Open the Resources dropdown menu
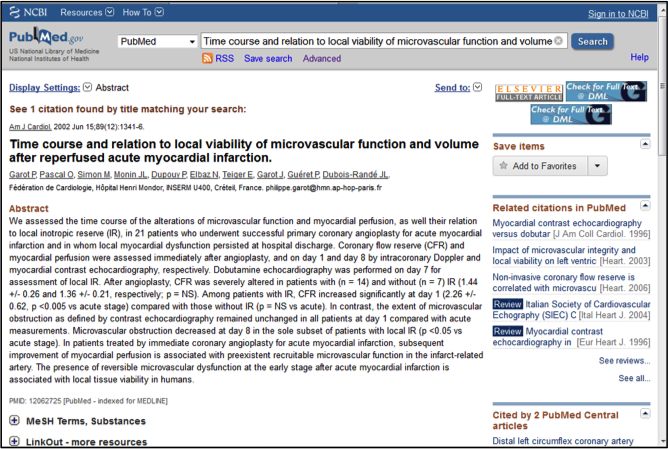The height and width of the screenshot is (449, 668). 87,12
